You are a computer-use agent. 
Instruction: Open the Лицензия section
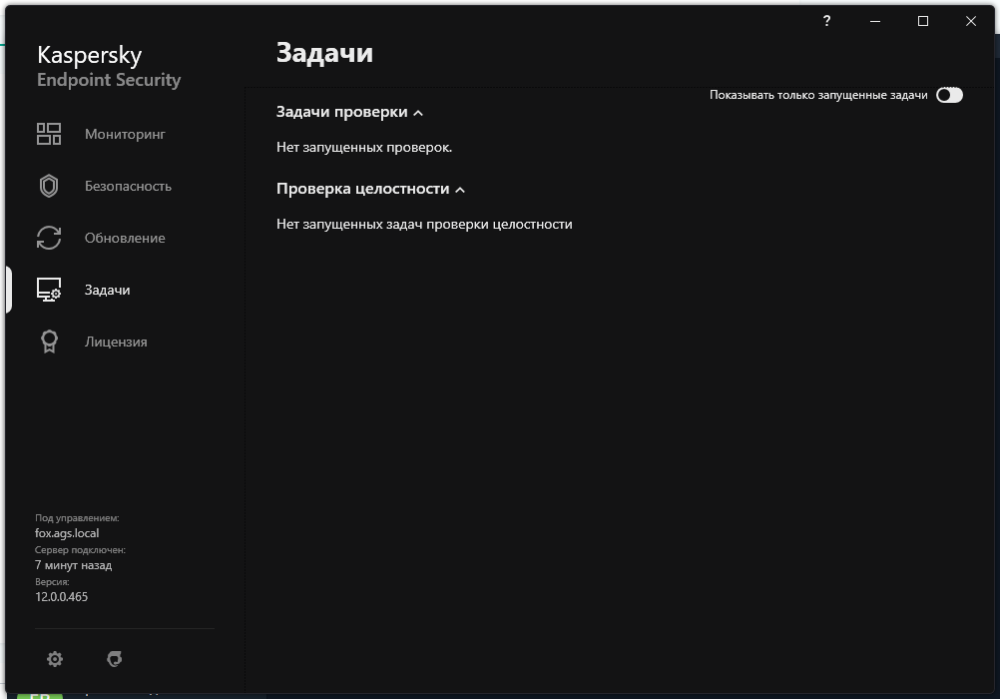[115, 342]
